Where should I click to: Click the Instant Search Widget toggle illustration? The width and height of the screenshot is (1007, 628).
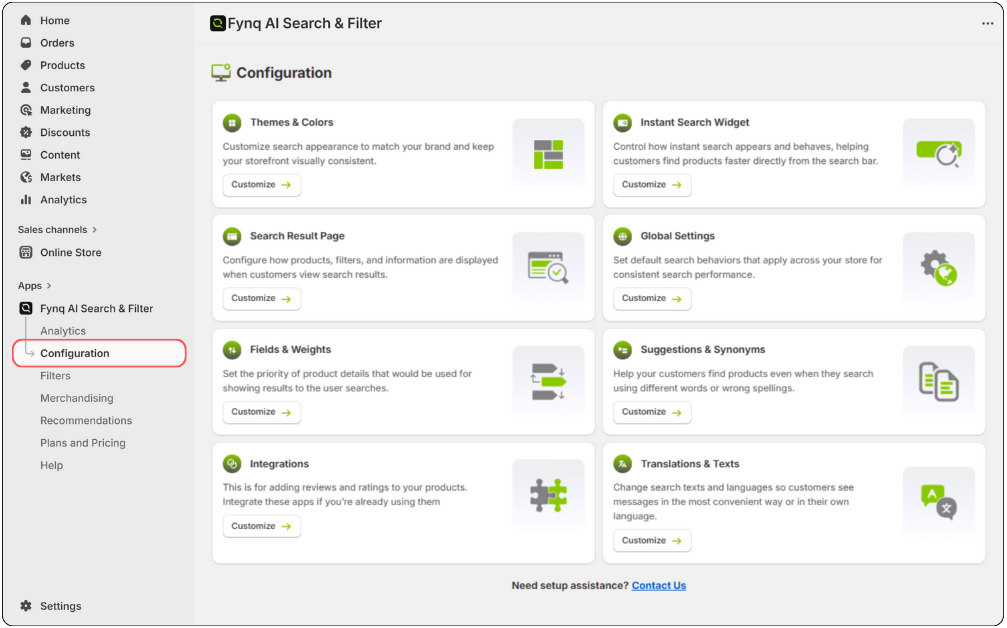tap(938, 155)
